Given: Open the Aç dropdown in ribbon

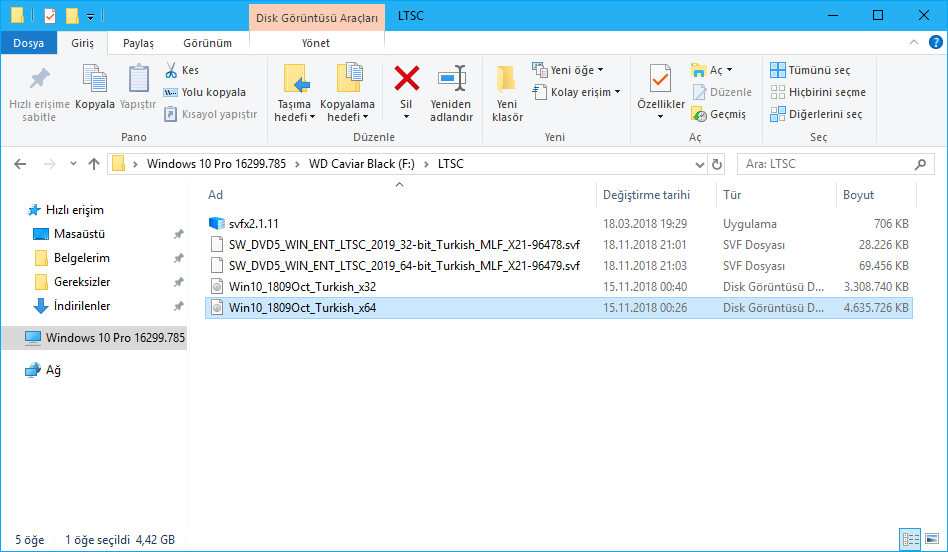Looking at the screenshot, I should (x=712, y=70).
